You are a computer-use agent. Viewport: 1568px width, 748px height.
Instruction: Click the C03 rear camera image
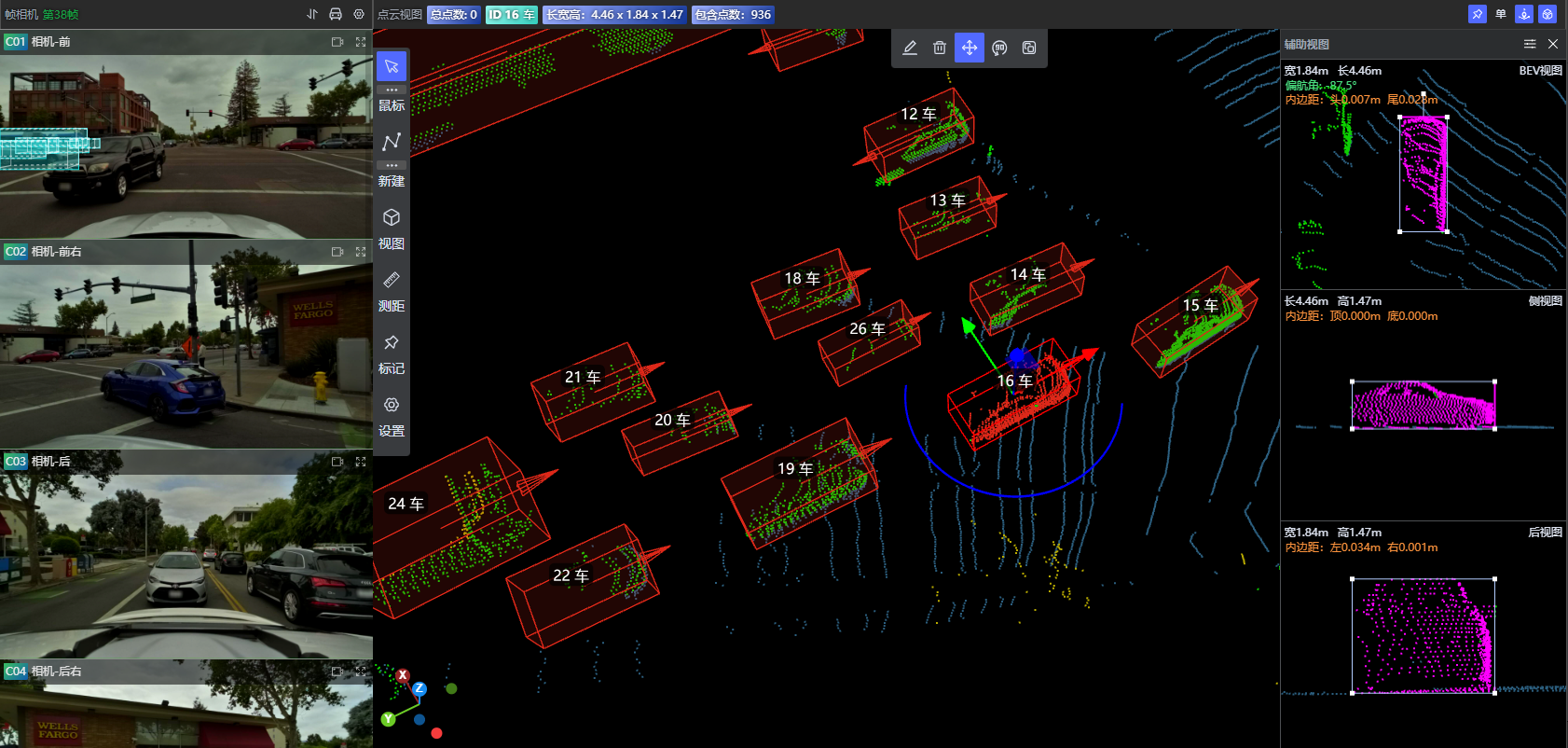coord(186,566)
